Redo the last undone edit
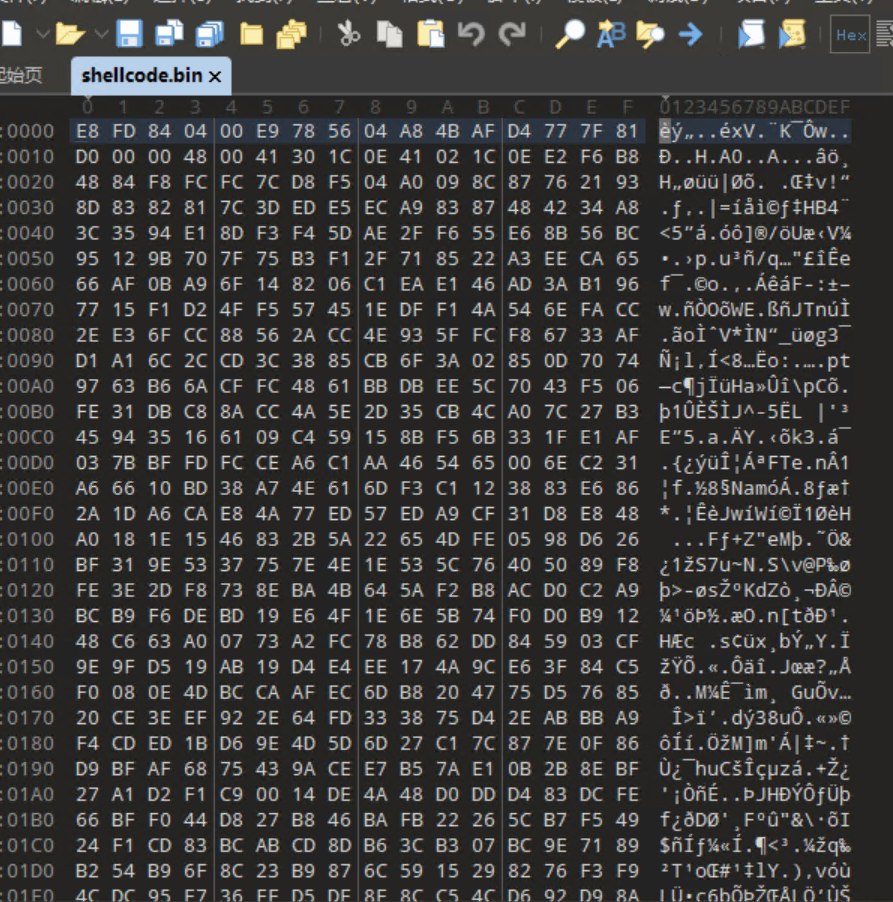This screenshot has width=893, height=902. tap(512, 35)
